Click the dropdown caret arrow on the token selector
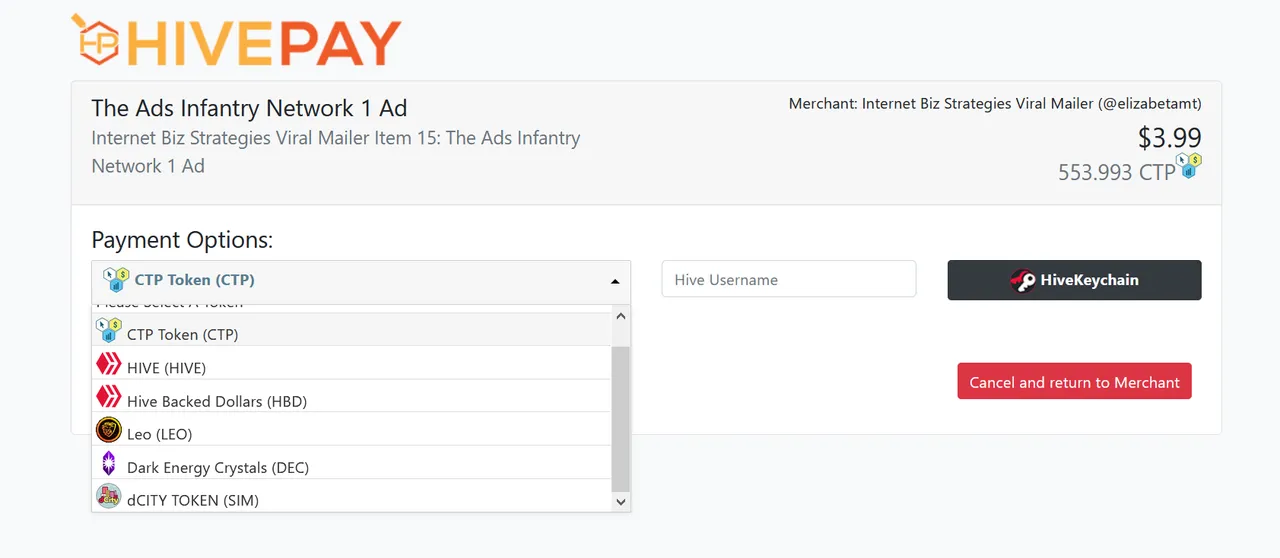Viewport: 1280px width, 558px height. 615,281
